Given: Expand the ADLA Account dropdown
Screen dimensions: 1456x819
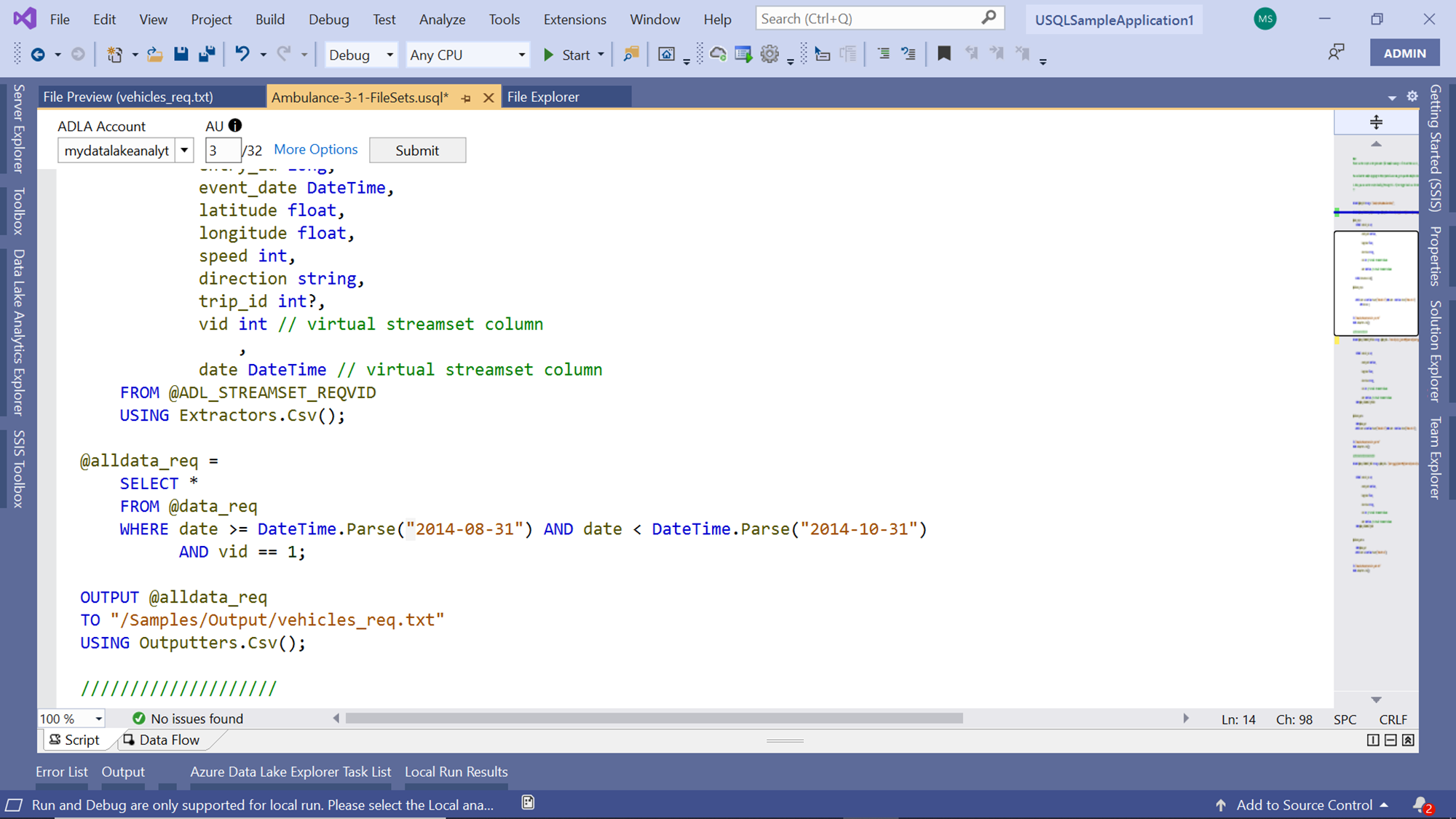Looking at the screenshot, I should [x=185, y=151].
